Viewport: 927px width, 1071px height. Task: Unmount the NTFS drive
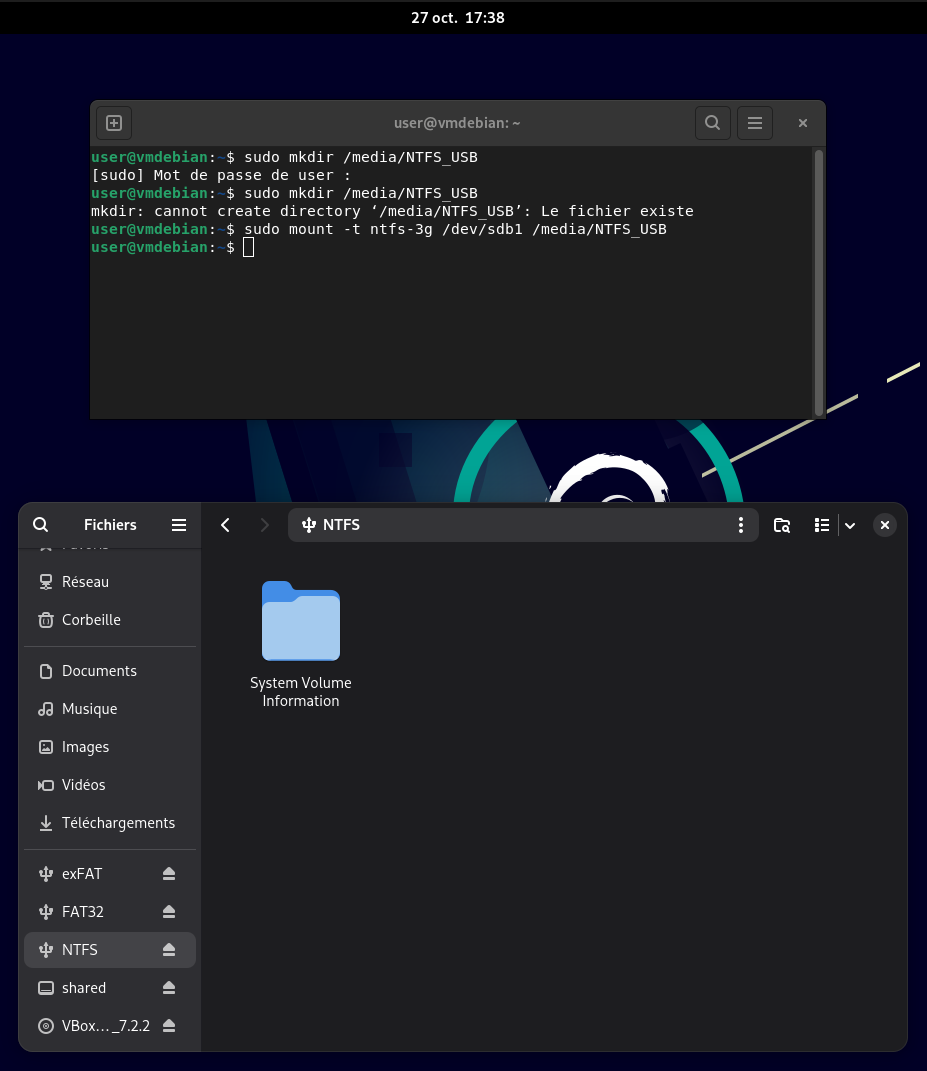(169, 950)
